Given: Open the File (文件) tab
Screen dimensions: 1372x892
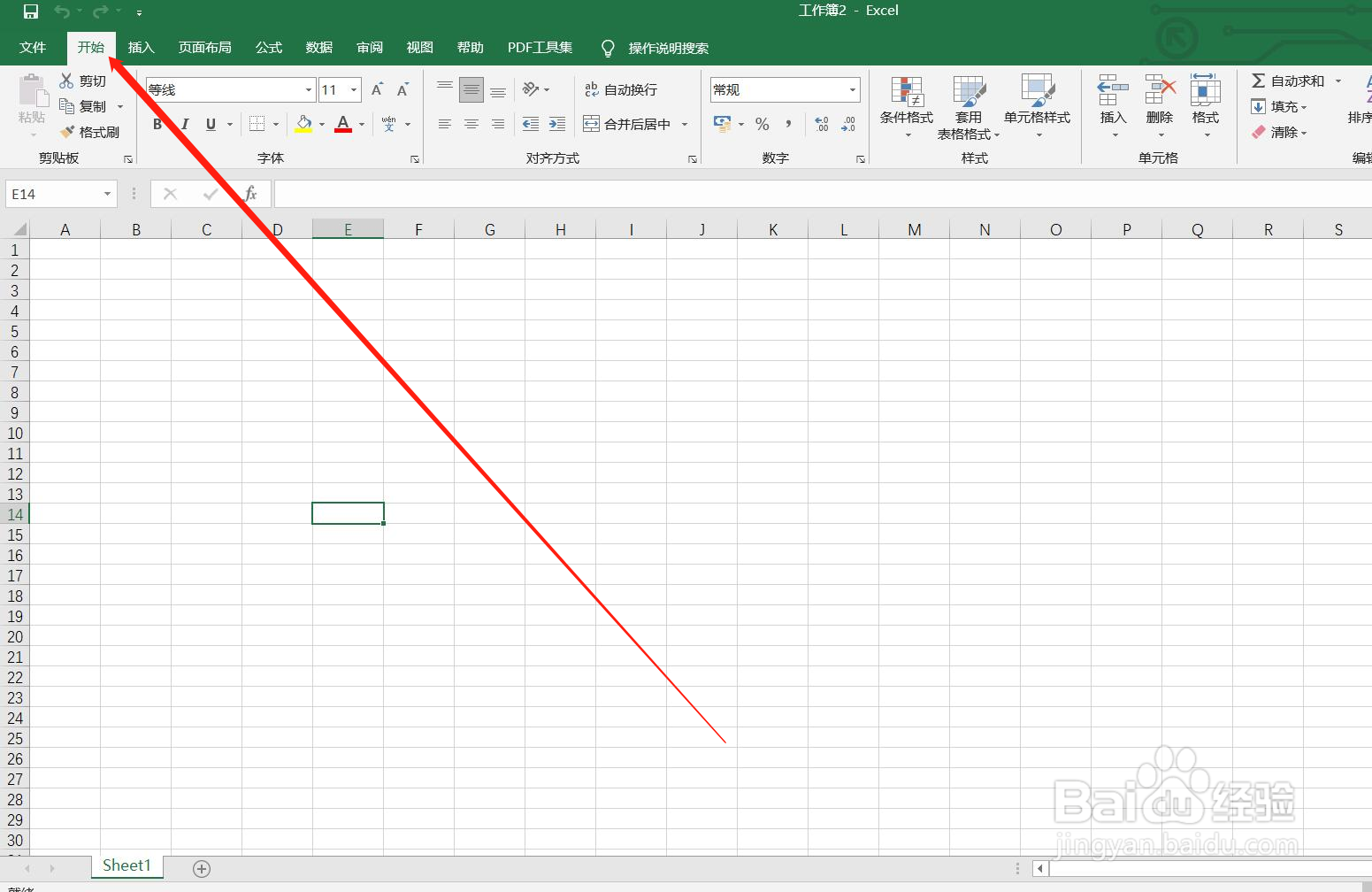Looking at the screenshot, I should (x=33, y=48).
